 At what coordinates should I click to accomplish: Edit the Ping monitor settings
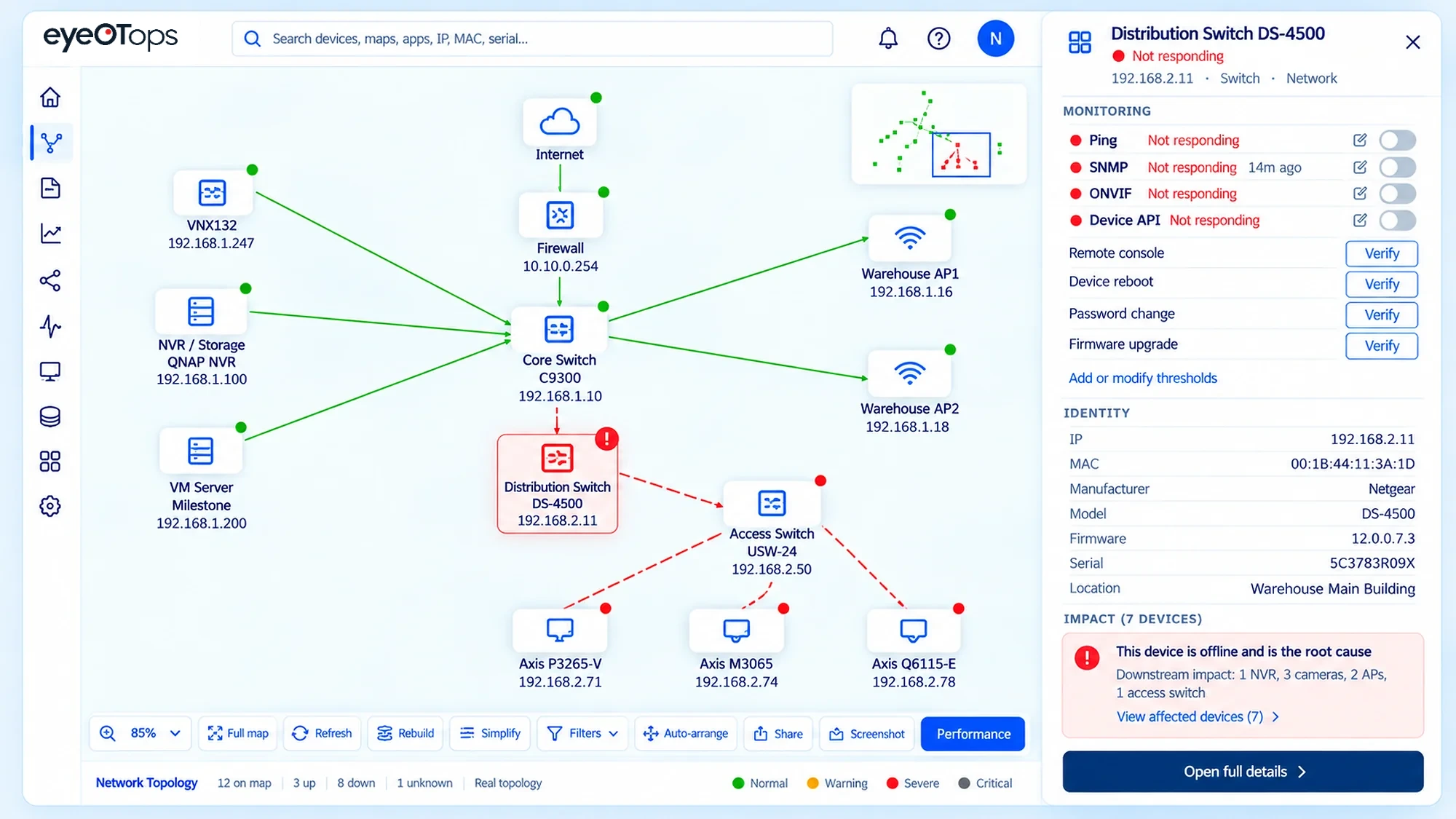1359,140
